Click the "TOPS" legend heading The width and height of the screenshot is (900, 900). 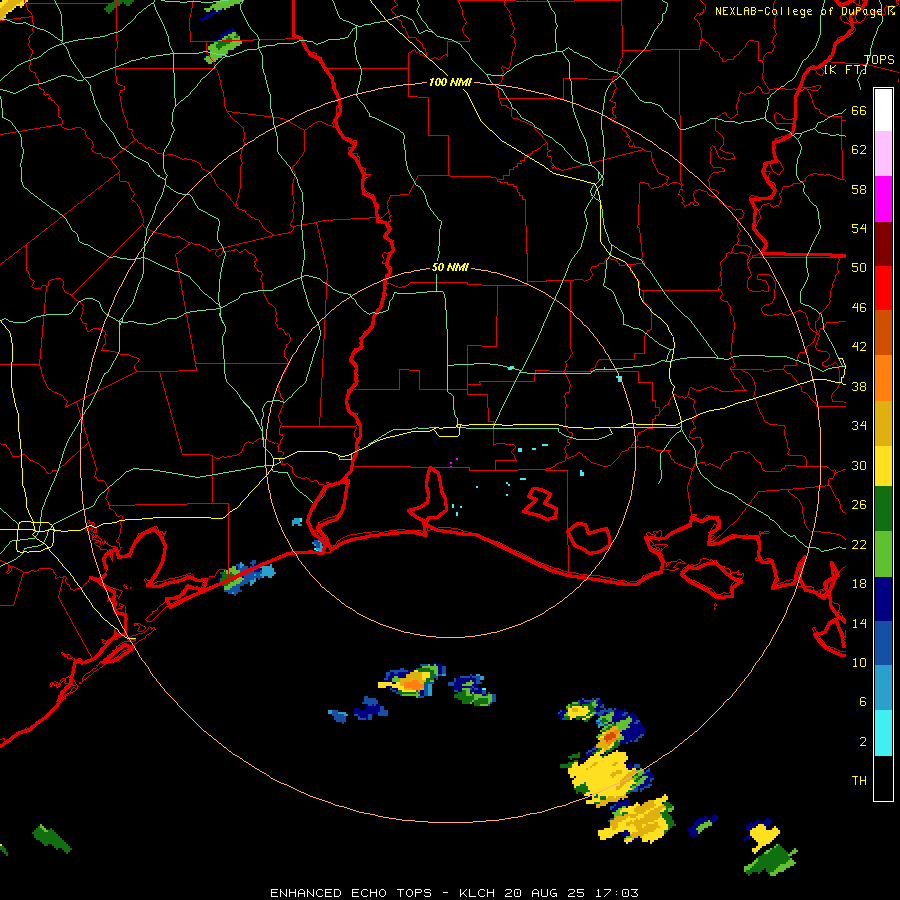tap(879, 59)
